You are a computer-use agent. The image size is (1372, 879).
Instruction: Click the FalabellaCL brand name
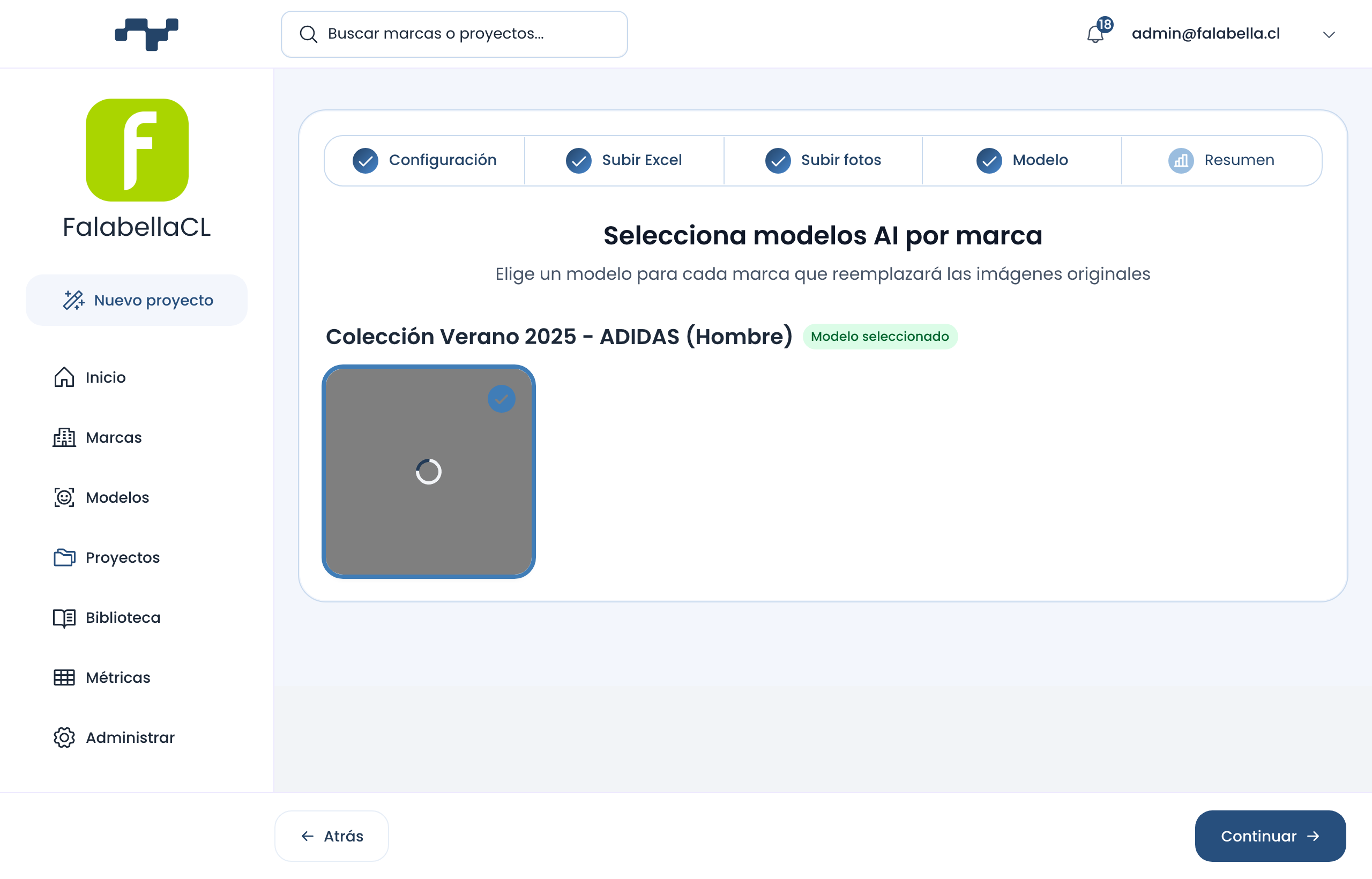tap(137, 227)
